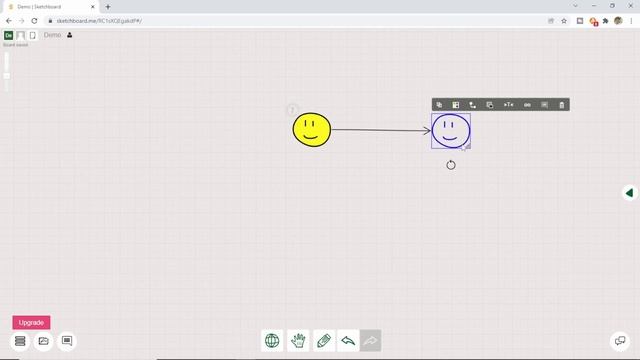Bookmark the page with star icon

(564, 21)
